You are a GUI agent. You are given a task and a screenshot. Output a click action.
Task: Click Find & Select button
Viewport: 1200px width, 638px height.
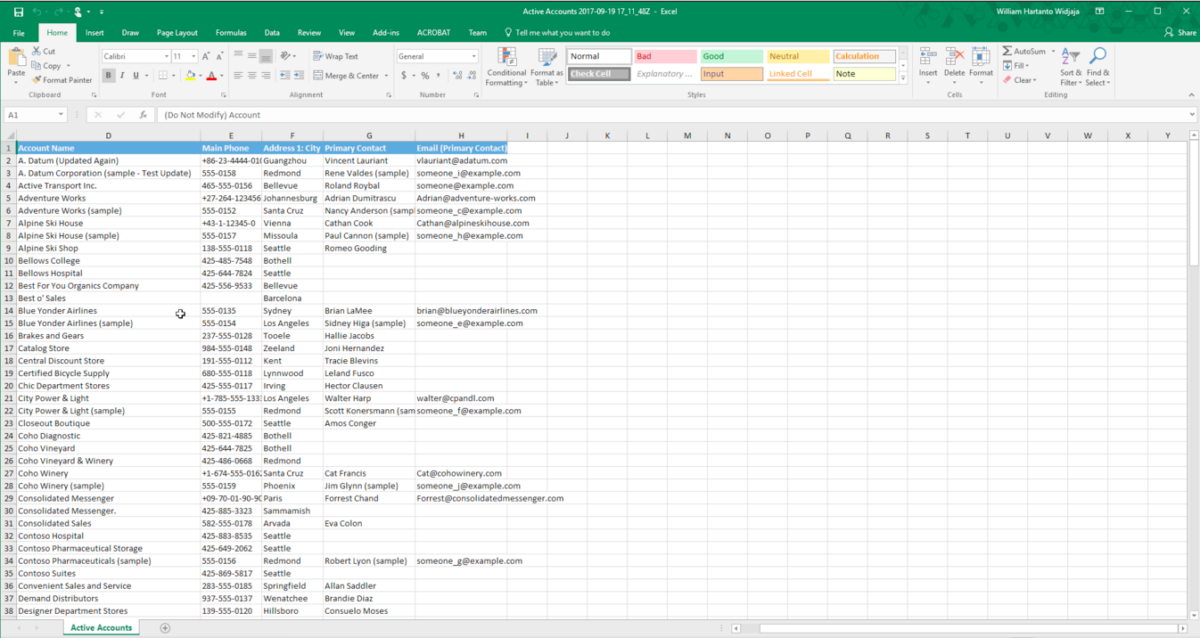pyautogui.click(x=1098, y=66)
